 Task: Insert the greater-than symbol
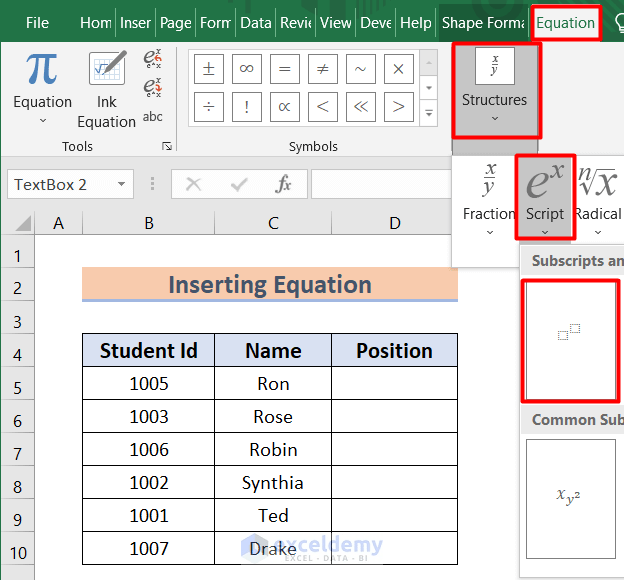click(x=398, y=107)
